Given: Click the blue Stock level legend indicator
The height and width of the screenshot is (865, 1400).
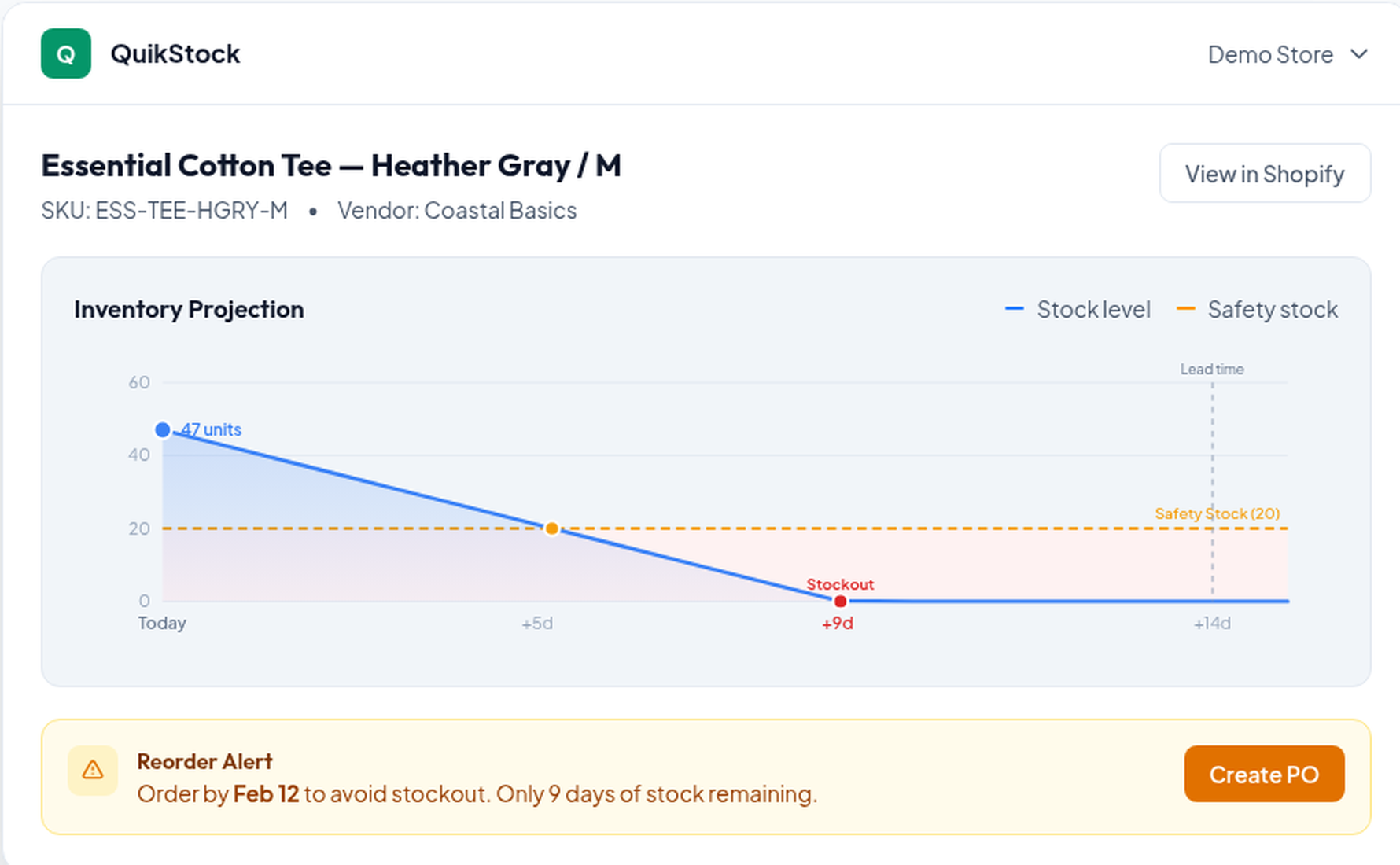Looking at the screenshot, I should coord(1013,309).
